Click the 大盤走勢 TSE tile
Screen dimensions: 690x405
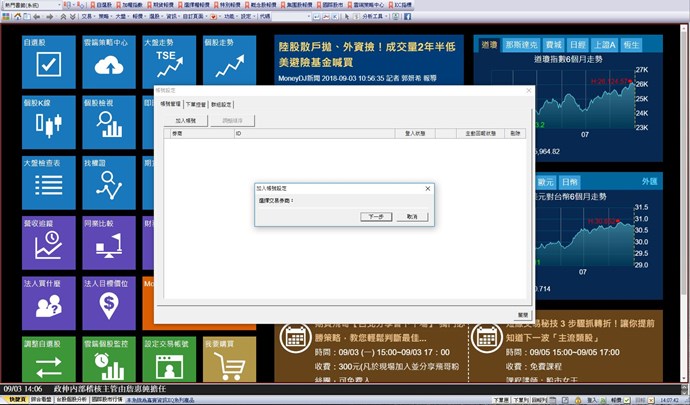pos(166,59)
